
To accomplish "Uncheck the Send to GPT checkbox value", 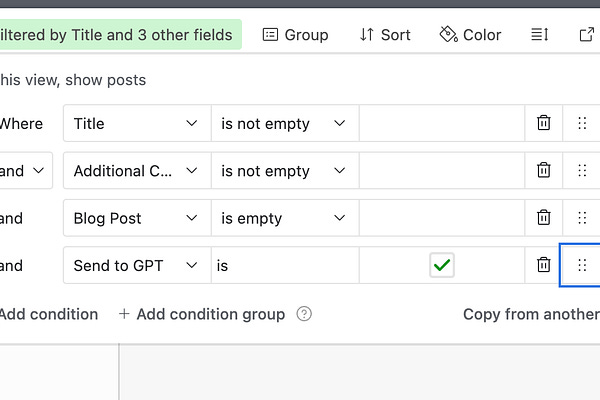I will tap(442, 265).
